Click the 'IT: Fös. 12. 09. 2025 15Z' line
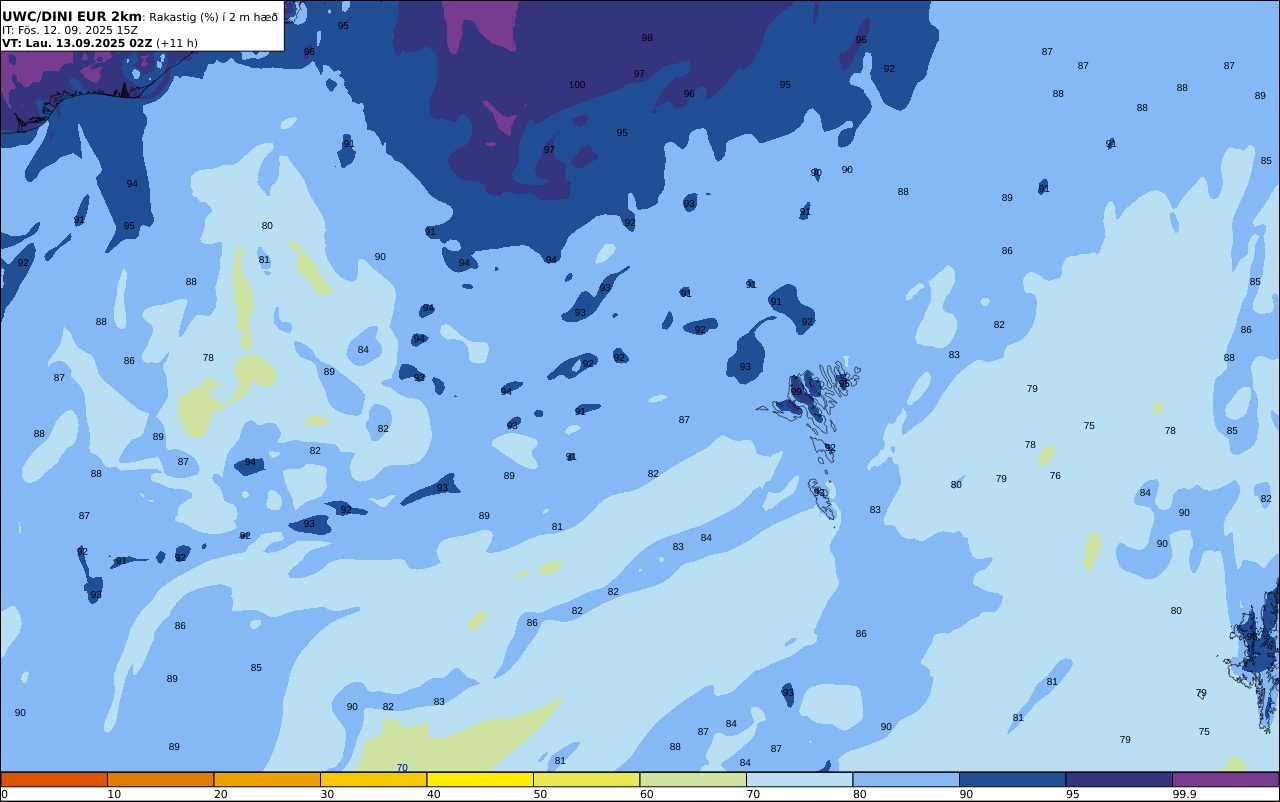The image size is (1280, 802). [x=70, y=30]
